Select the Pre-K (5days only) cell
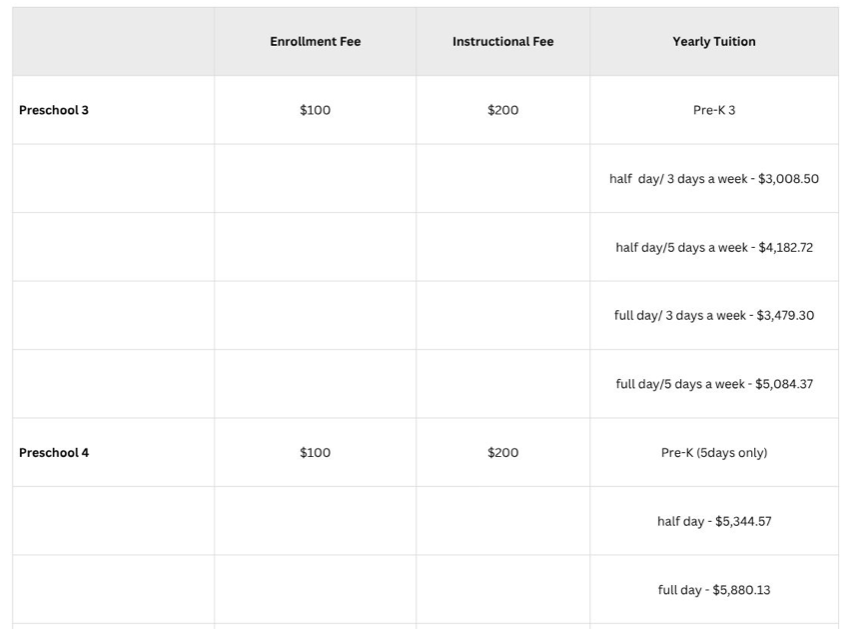Image resolution: width=859 pixels, height=629 pixels. click(714, 453)
